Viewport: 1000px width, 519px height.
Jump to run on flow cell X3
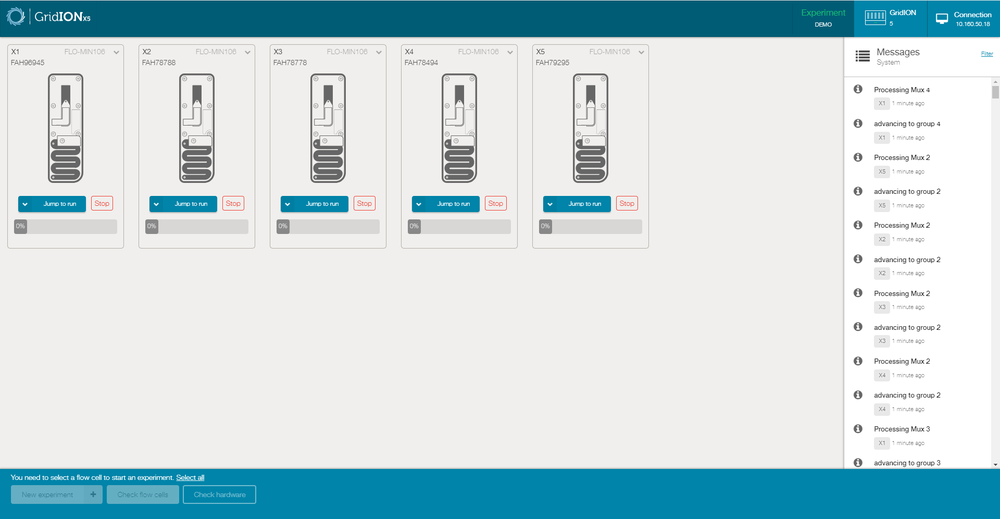[322, 204]
